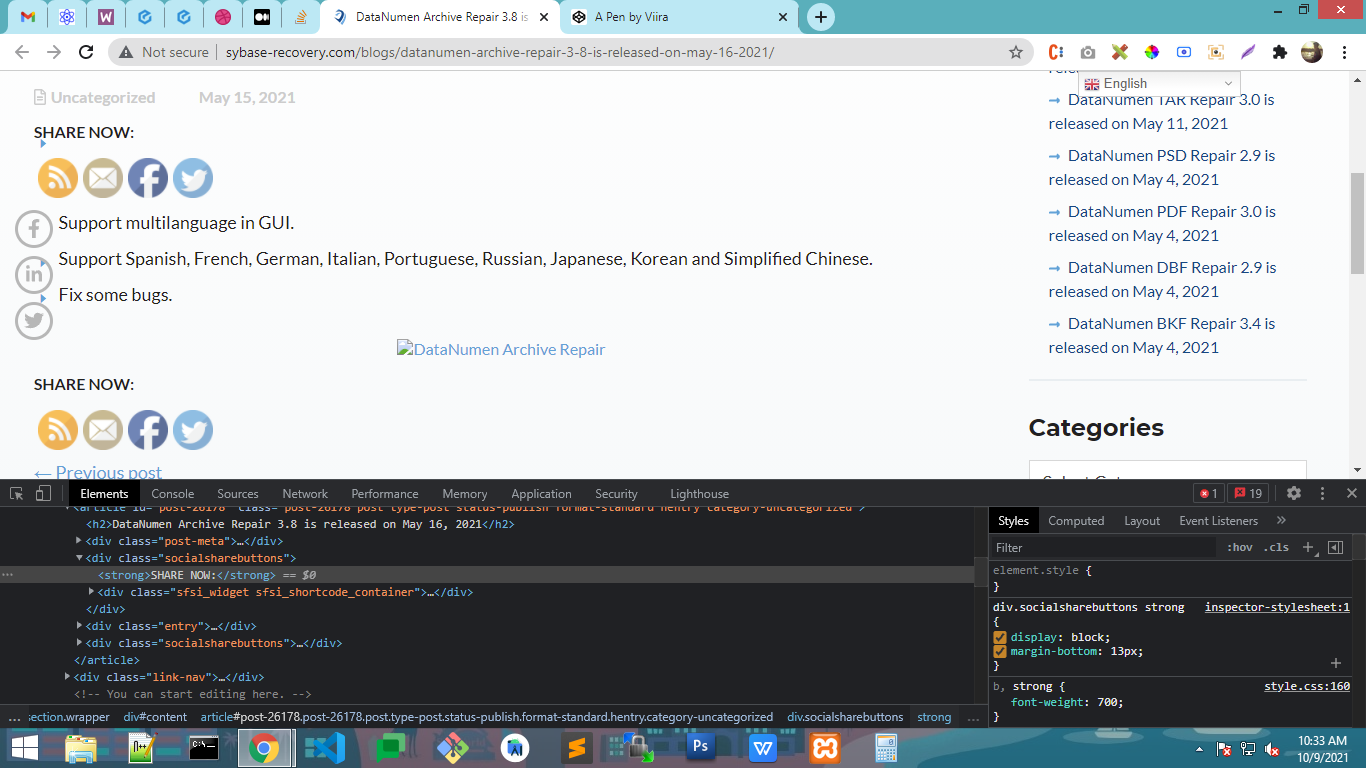Viewport: 1366px width, 768px height.
Task: Open the English language dropdown
Action: click(x=1159, y=84)
